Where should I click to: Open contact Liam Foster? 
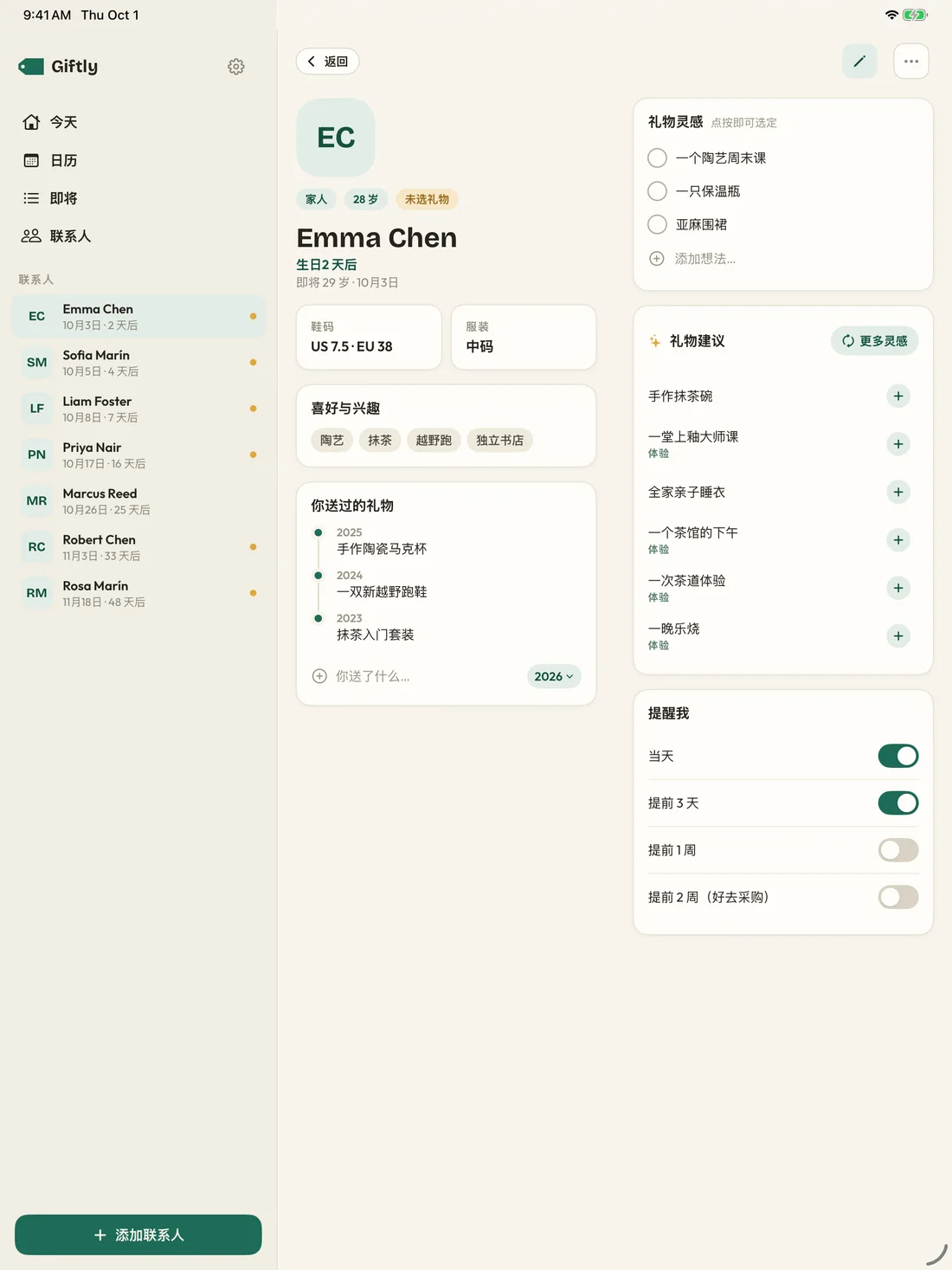(138, 409)
